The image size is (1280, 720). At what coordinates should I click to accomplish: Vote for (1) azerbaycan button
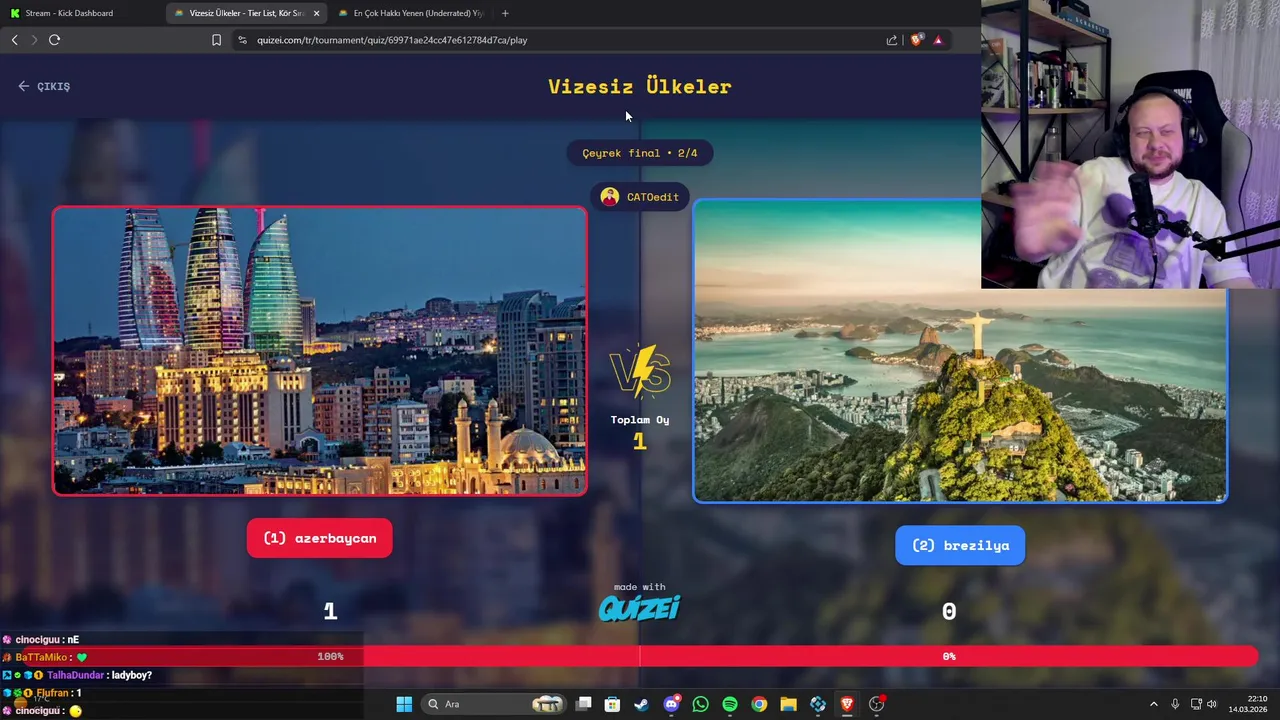click(319, 538)
